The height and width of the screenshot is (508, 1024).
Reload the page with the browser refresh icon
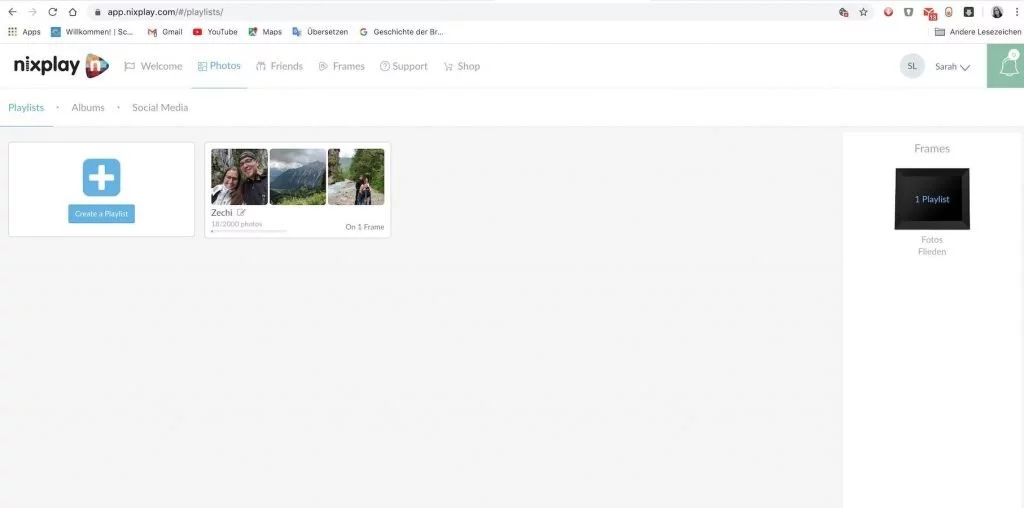click(53, 12)
